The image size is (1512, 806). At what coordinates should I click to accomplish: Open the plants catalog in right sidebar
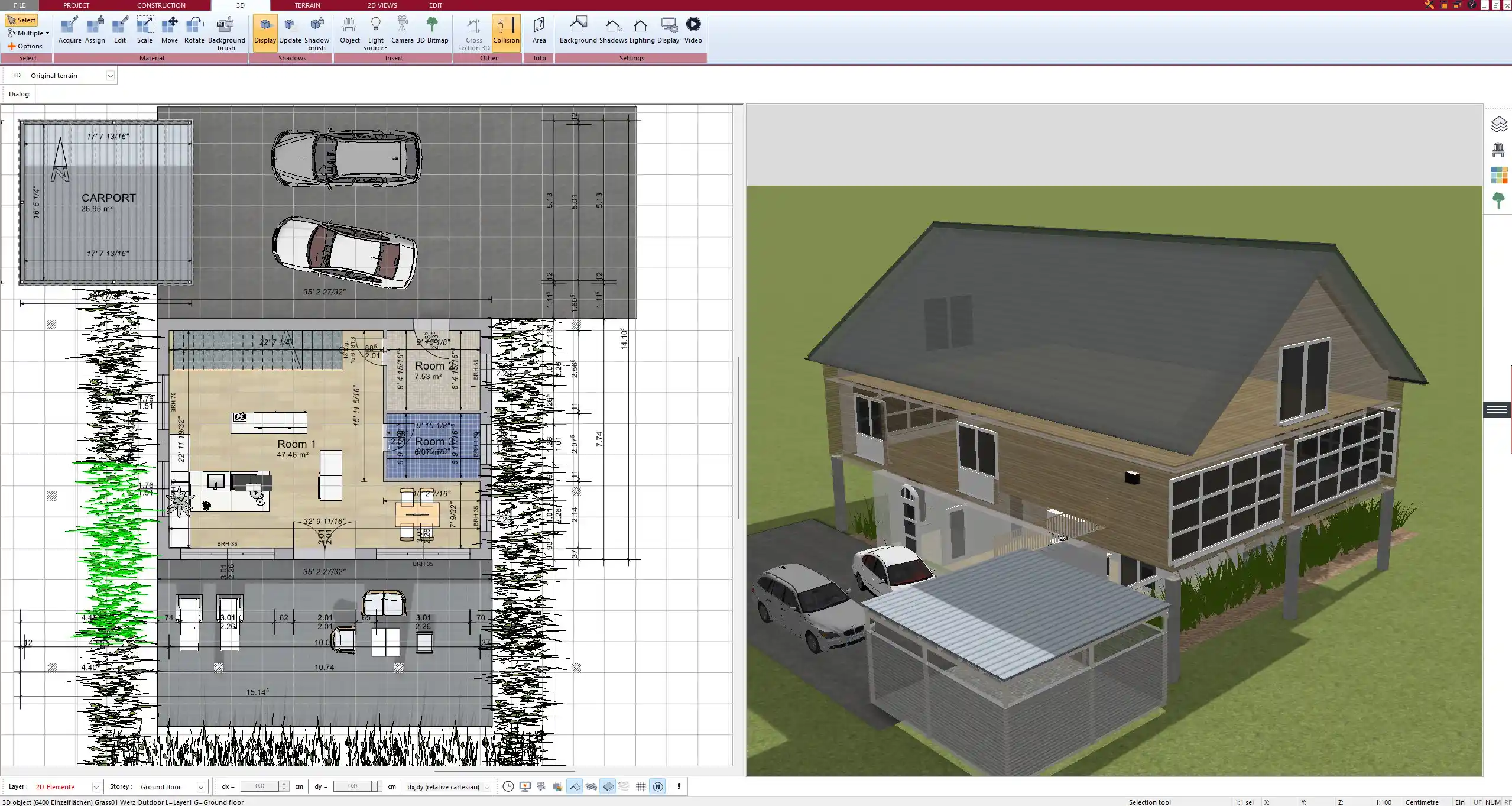1500,200
